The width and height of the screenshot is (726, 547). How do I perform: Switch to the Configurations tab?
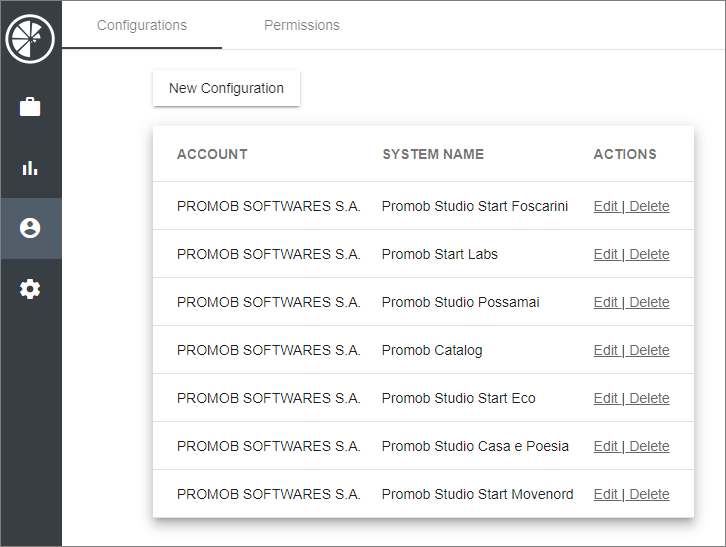pyautogui.click(x=142, y=25)
